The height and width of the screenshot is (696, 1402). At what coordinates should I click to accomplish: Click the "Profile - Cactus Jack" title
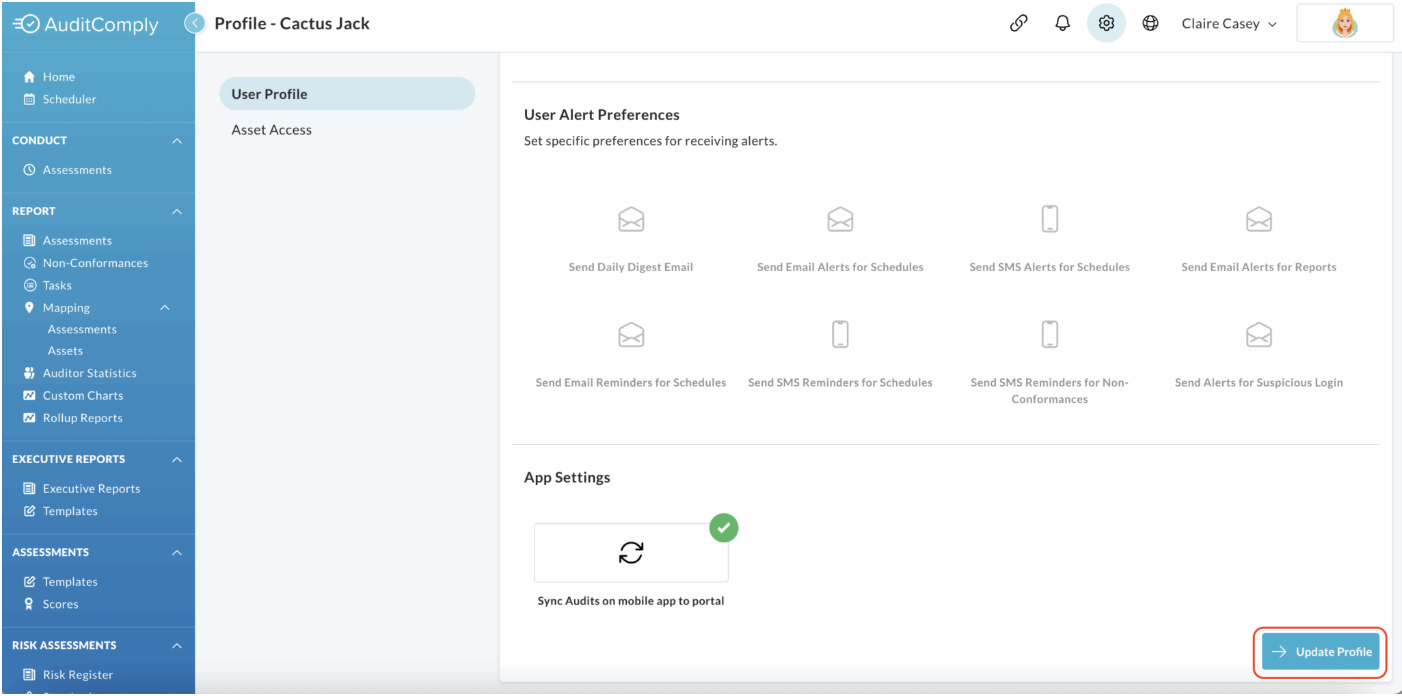(292, 24)
